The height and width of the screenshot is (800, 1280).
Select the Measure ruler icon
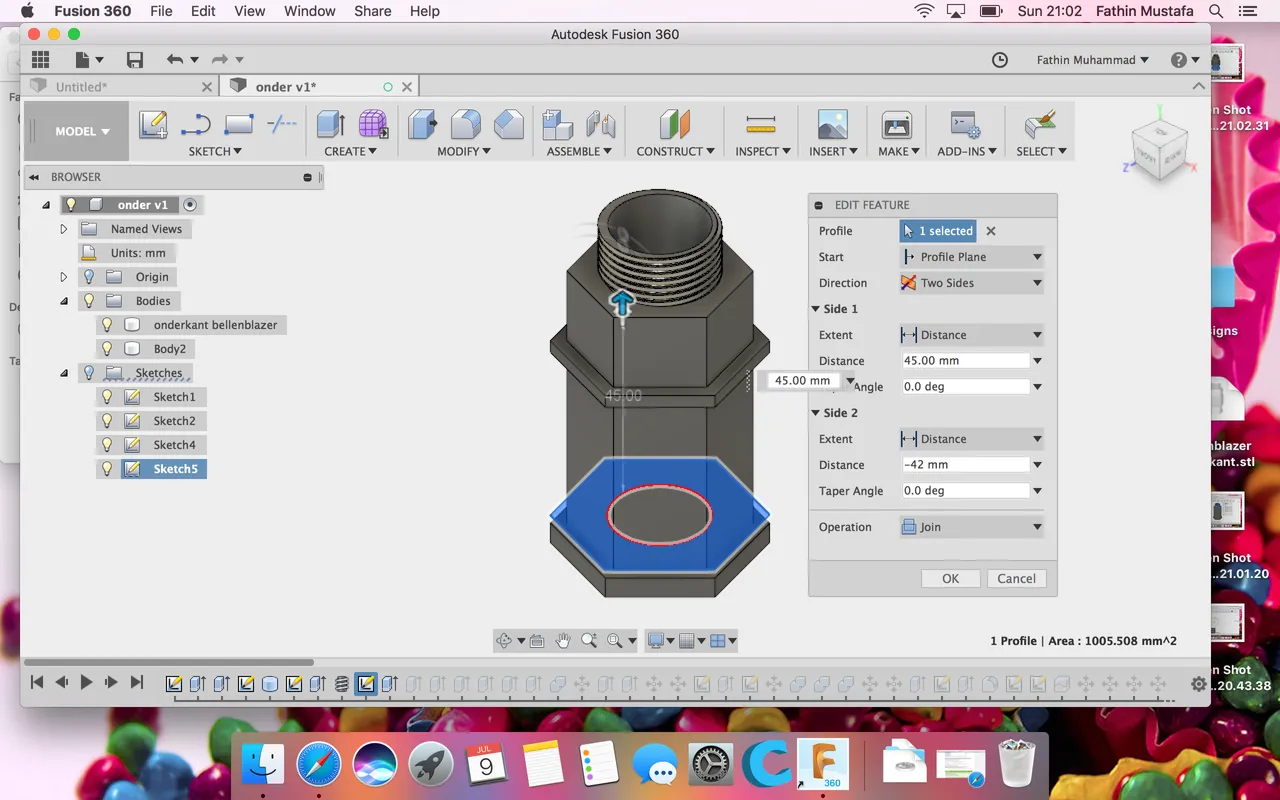click(x=761, y=124)
